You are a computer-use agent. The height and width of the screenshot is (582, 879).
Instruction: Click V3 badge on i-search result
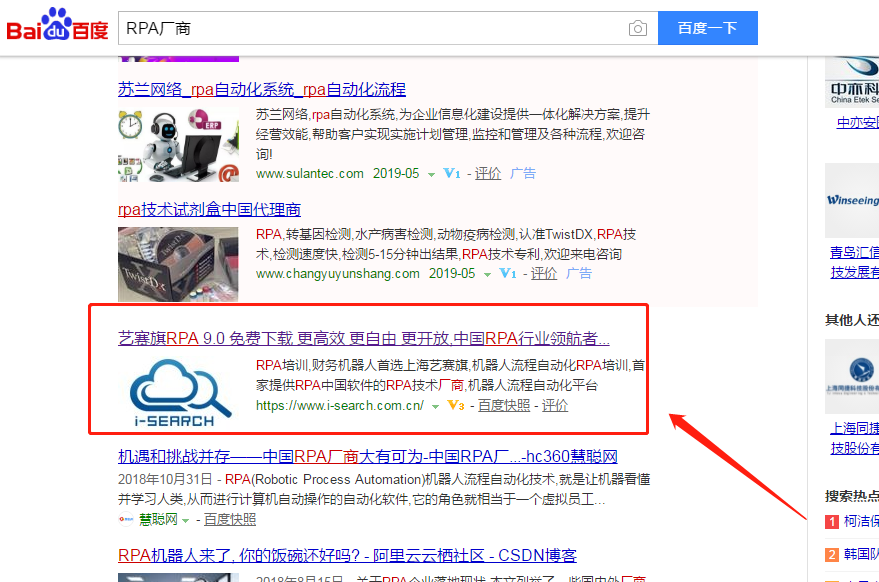[x=455, y=405]
